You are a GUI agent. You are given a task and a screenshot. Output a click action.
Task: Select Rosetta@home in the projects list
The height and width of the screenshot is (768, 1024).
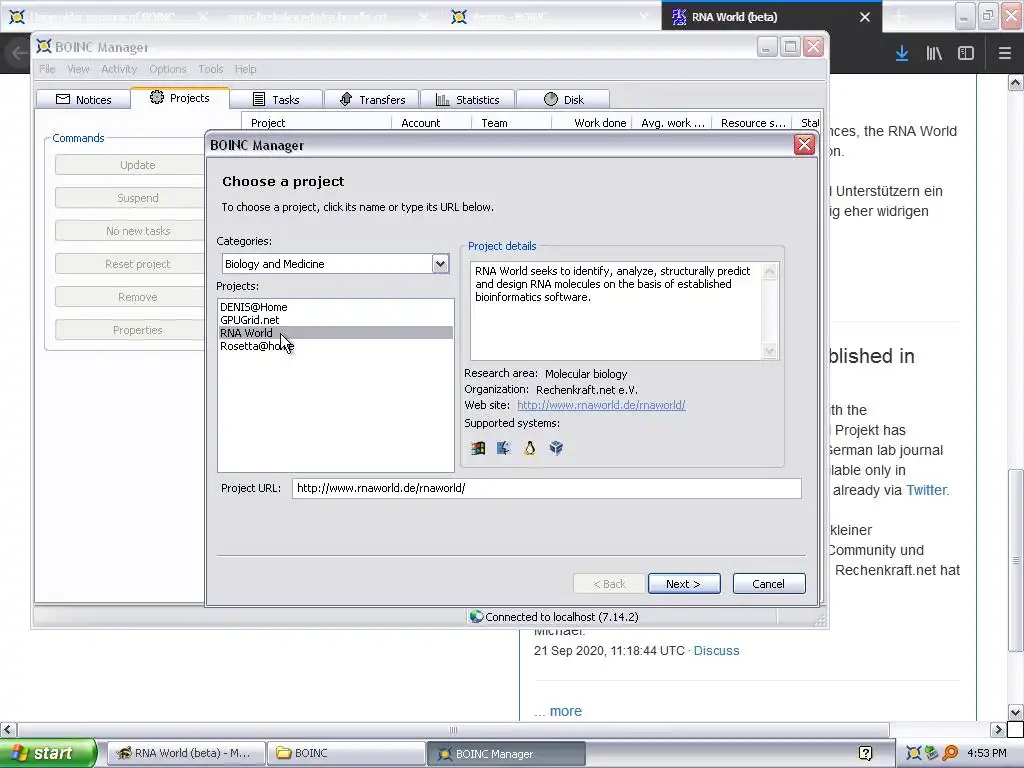click(x=336, y=346)
